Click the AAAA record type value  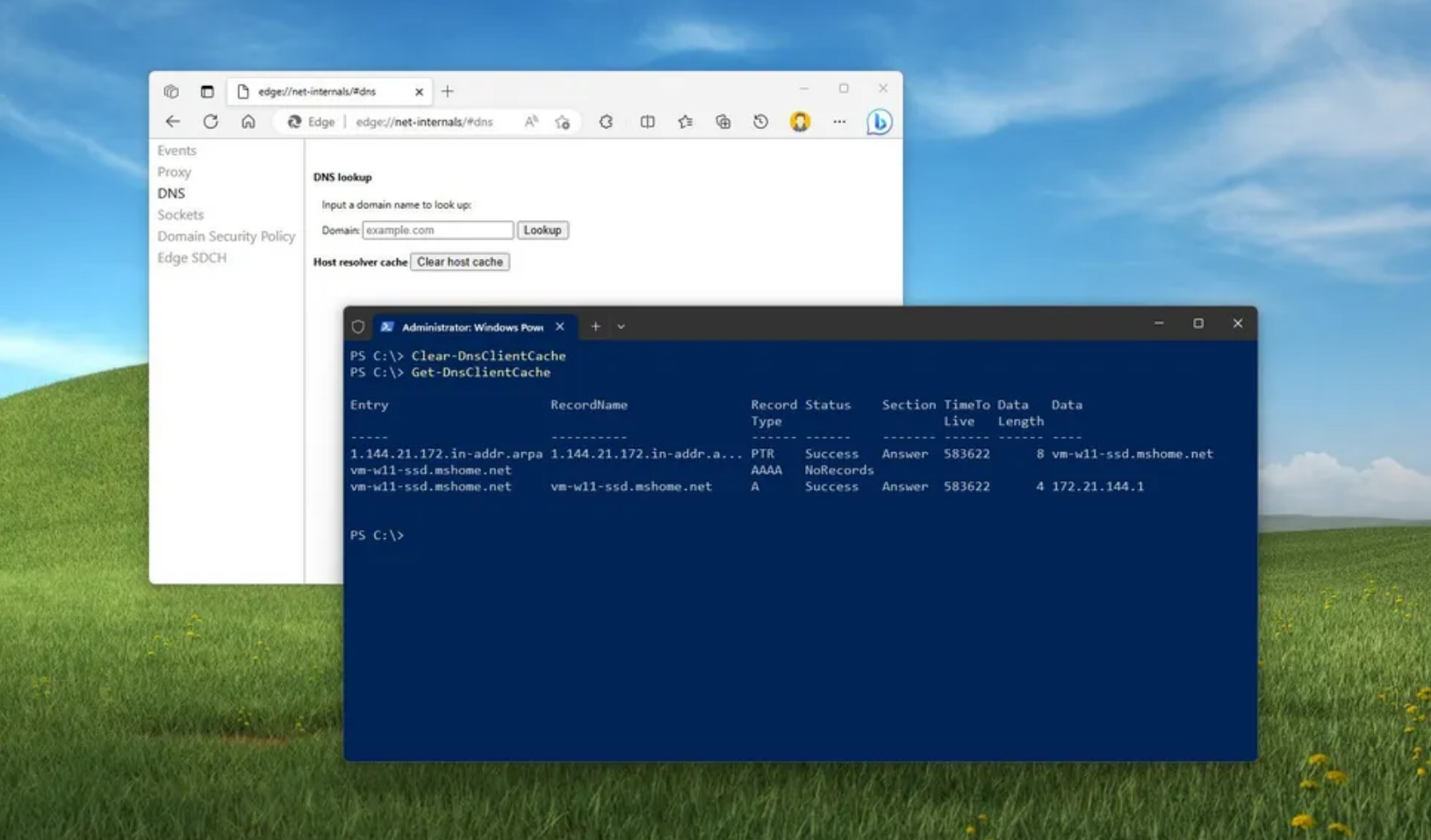[766, 470]
